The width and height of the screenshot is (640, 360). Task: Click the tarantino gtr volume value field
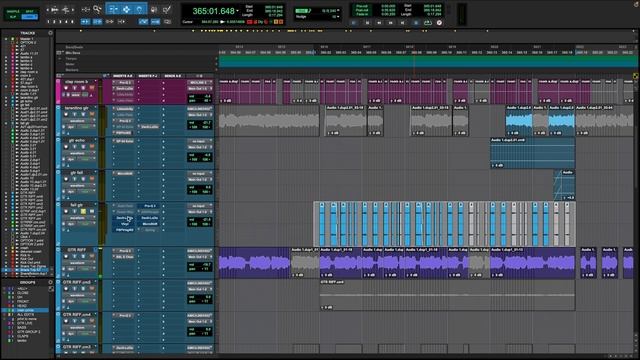204,122
